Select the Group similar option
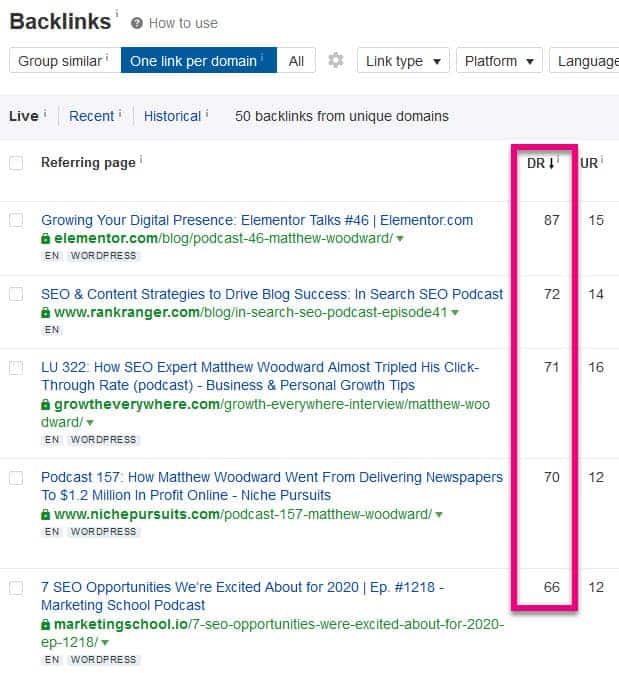This screenshot has width=619, height=673. [65, 61]
